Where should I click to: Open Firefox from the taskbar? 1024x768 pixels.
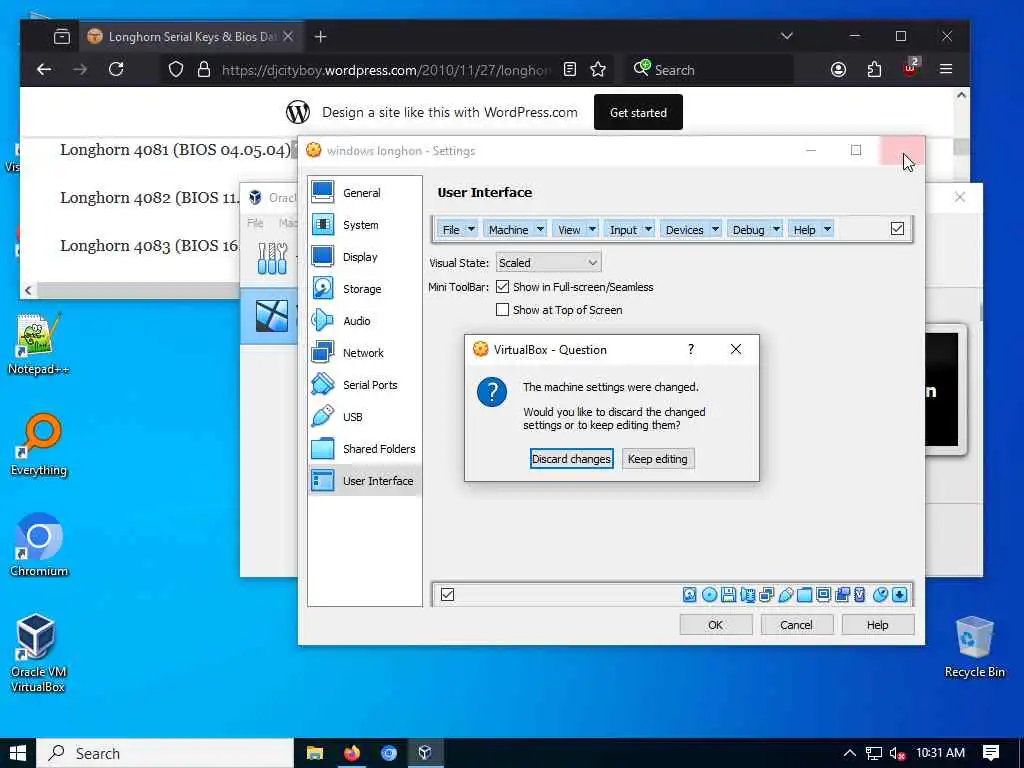point(352,753)
